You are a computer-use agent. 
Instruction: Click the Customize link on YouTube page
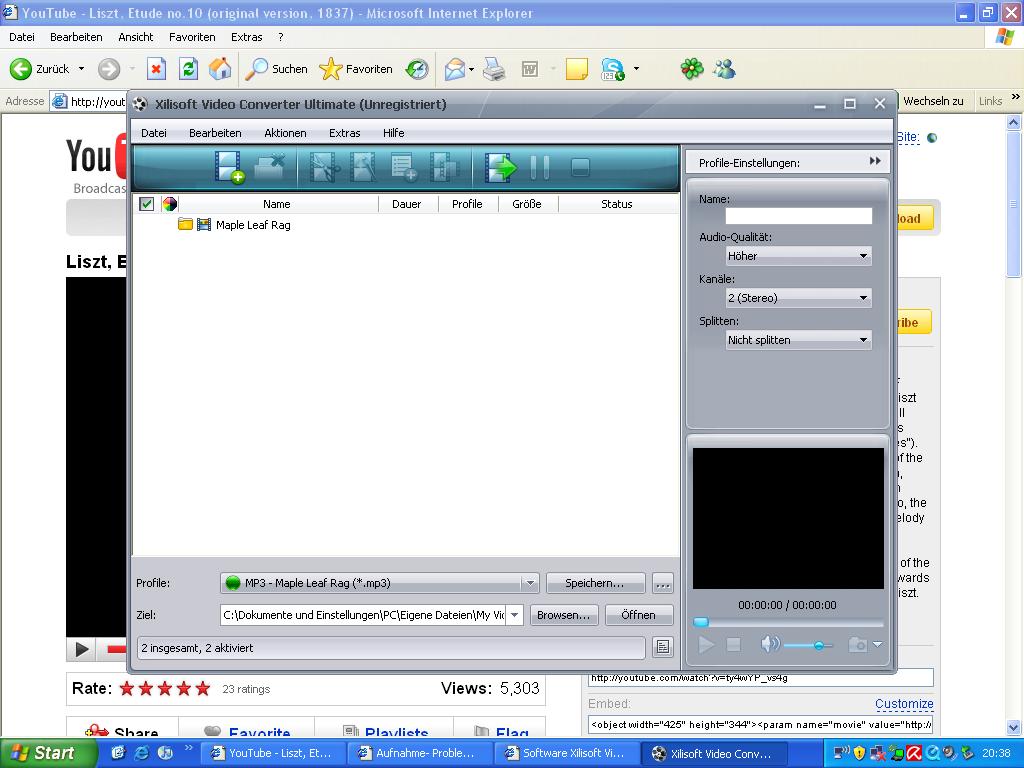click(x=904, y=703)
